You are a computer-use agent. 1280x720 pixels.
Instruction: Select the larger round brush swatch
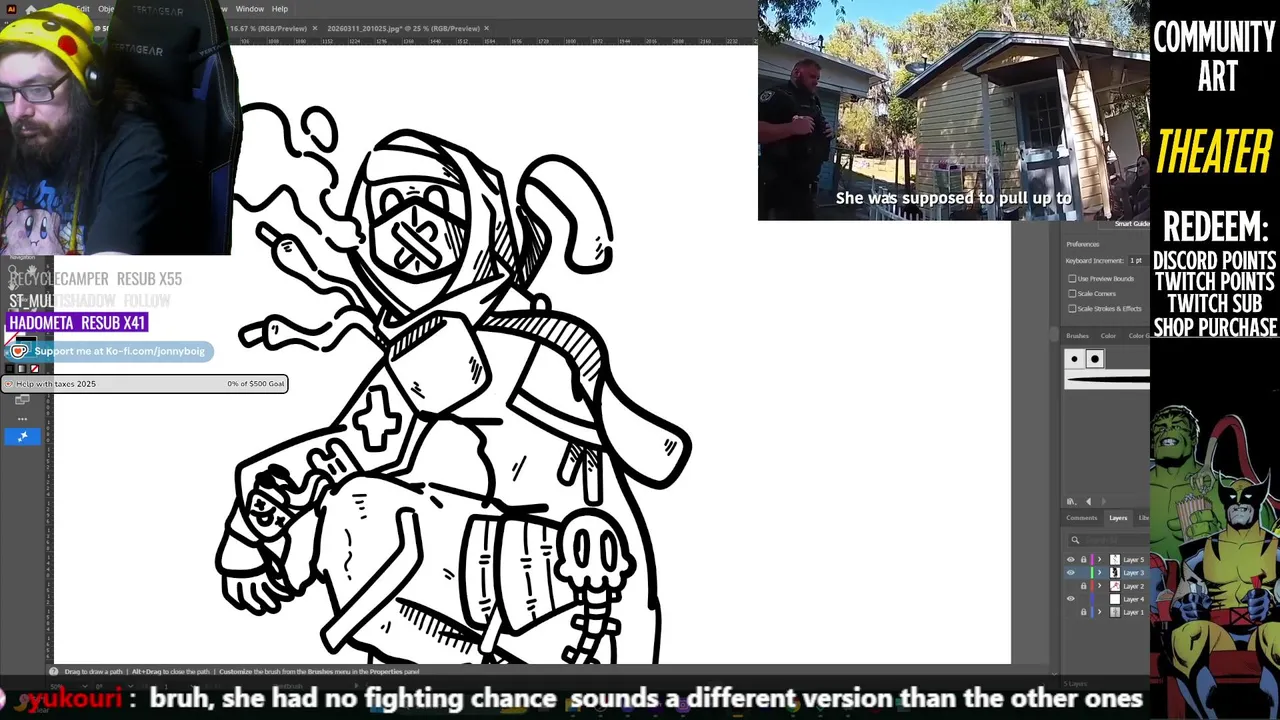1094,359
